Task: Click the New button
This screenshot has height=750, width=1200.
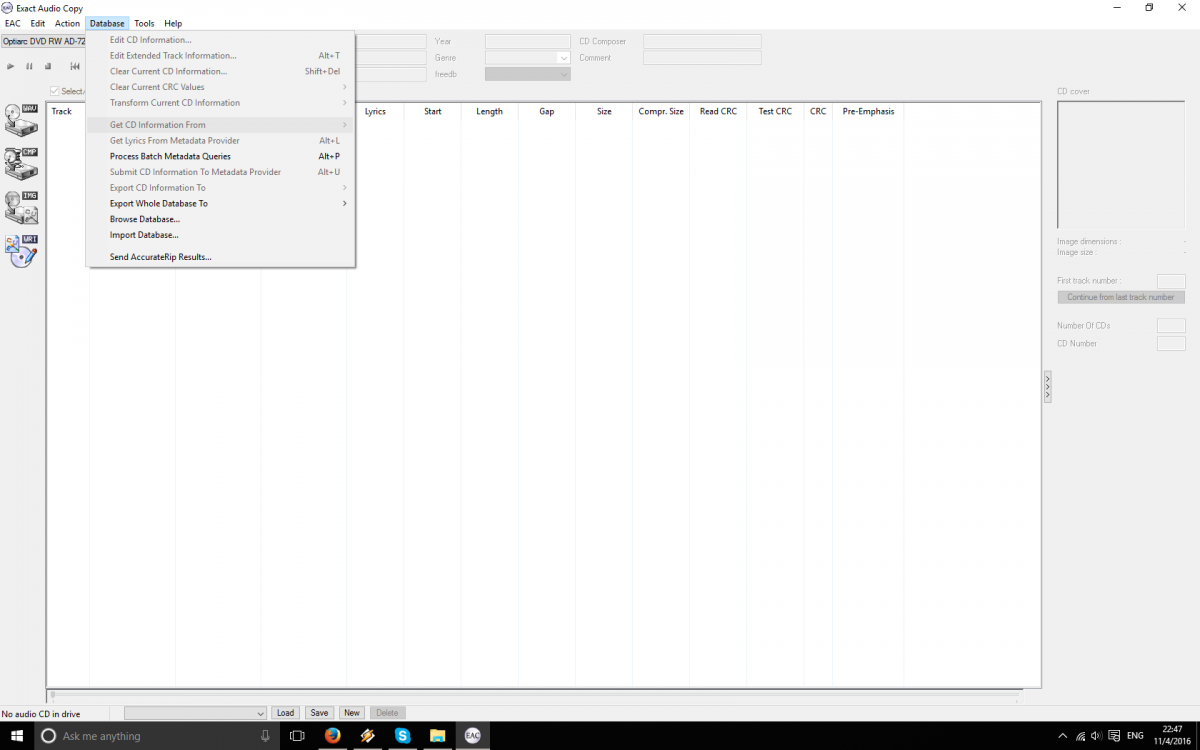Action: (351, 713)
